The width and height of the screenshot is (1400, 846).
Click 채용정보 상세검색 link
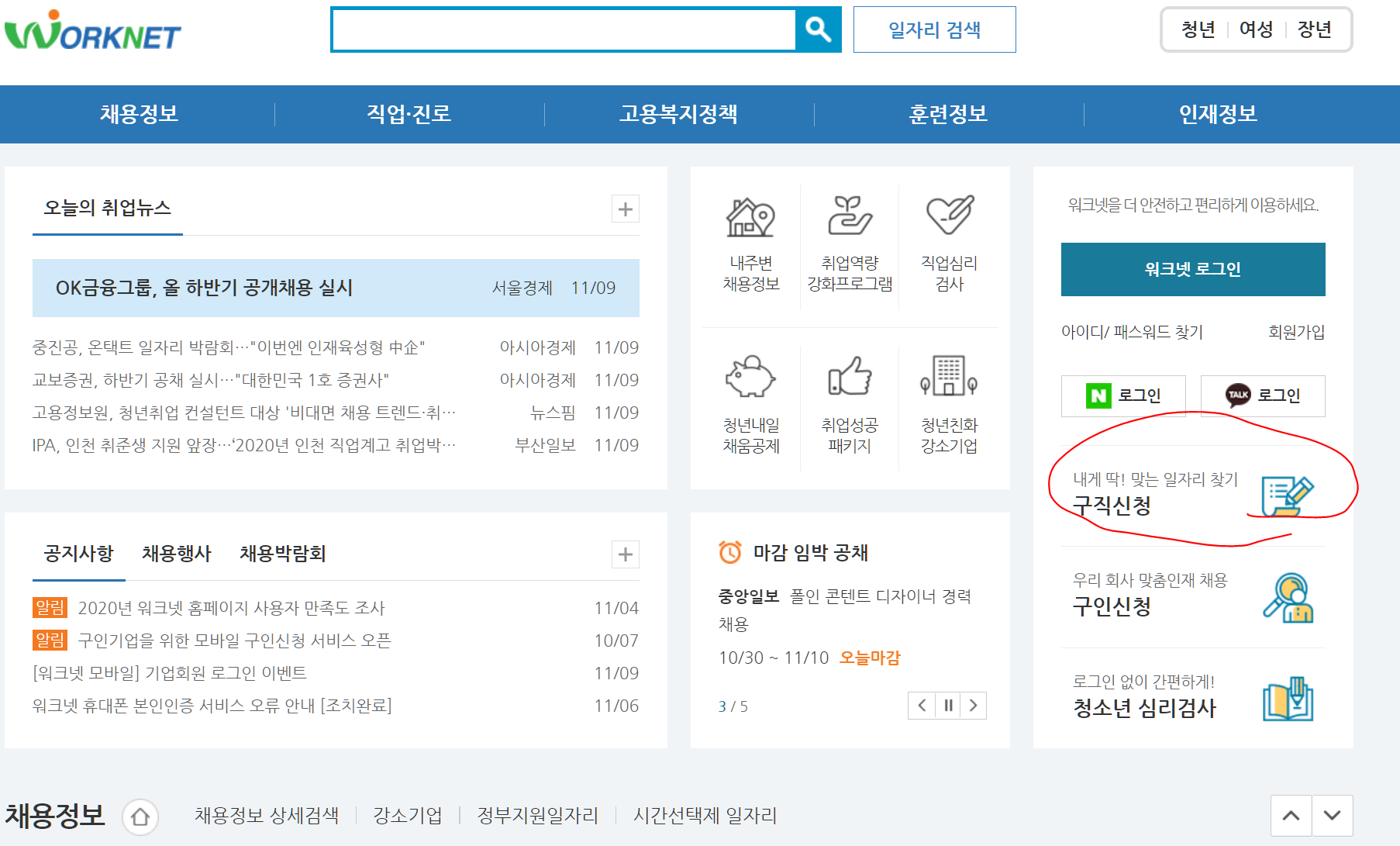(267, 816)
